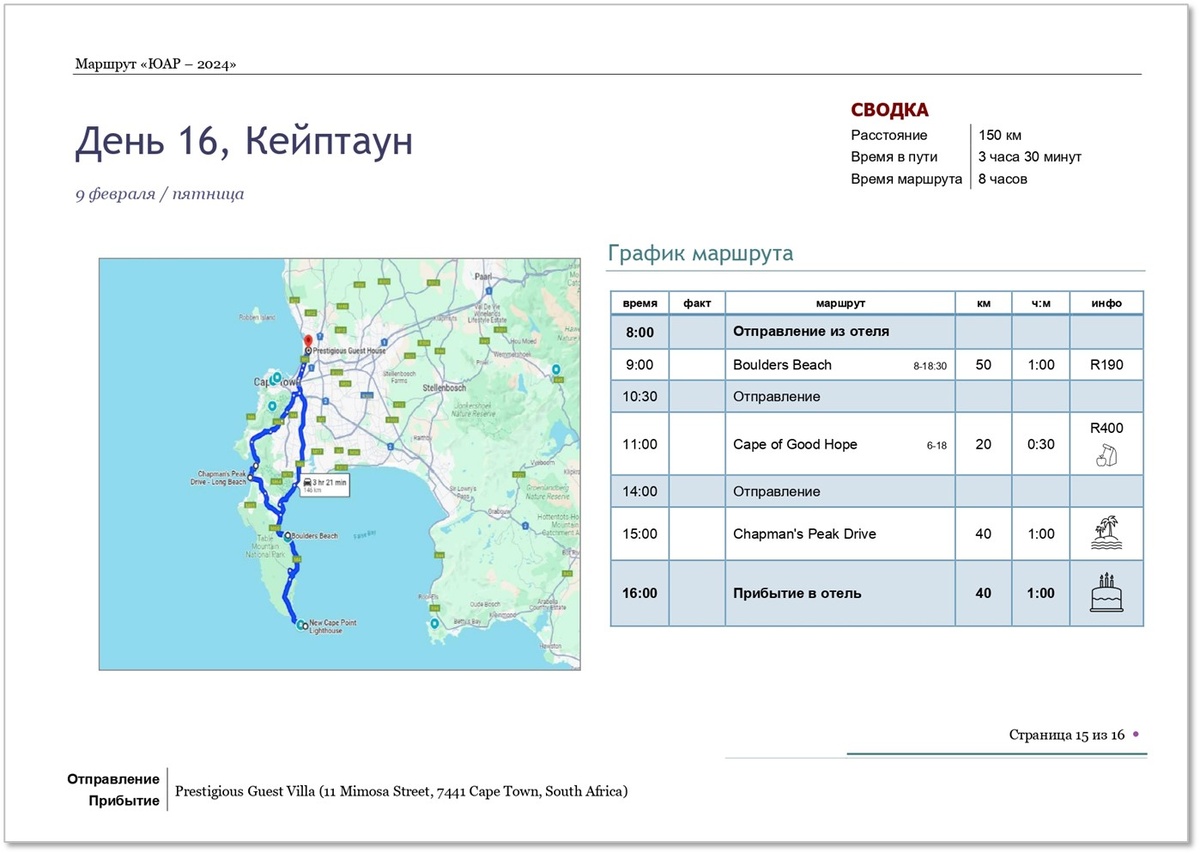Click the 'инфо' column header
The height and width of the screenshot is (854, 1200).
click(x=1106, y=303)
